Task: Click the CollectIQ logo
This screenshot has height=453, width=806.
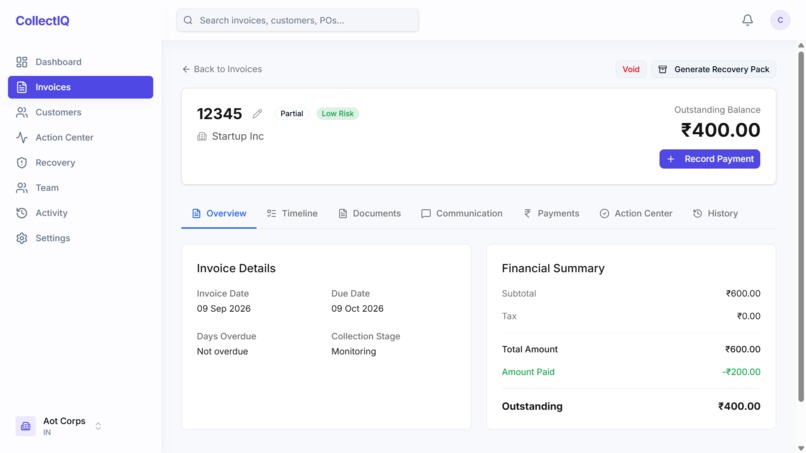Action: 42,21
